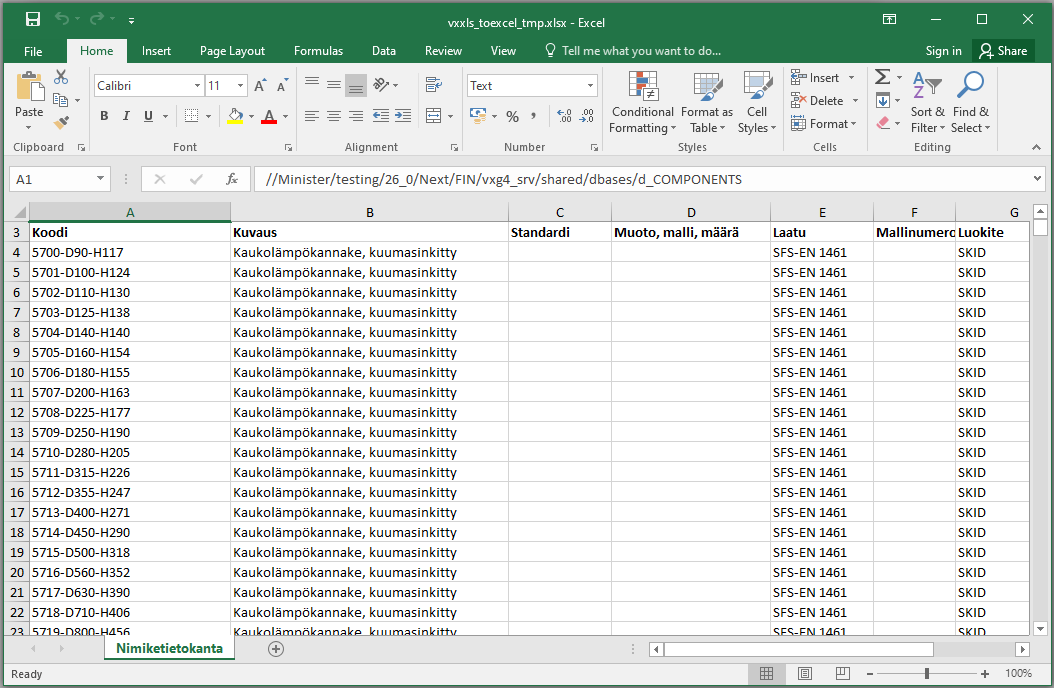Click the Share button
Viewport: 1054px width, 688px height.
click(1003, 51)
